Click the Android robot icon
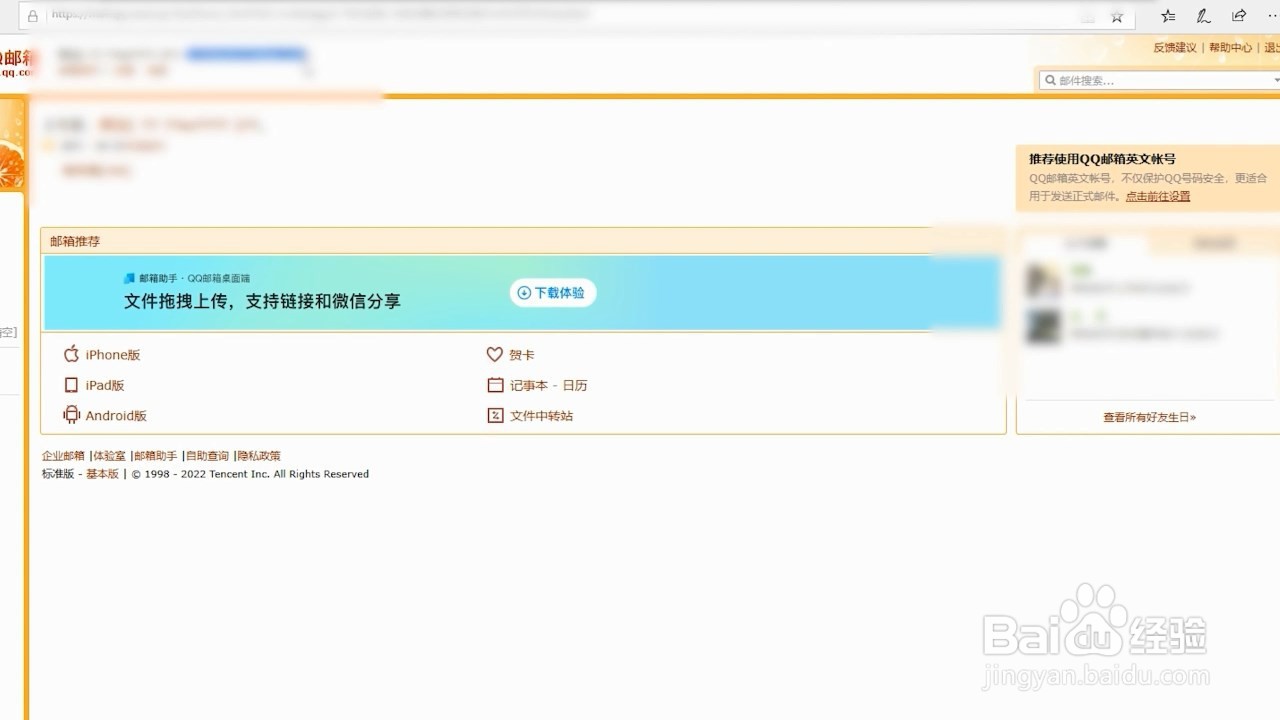The height and width of the screenshot is (720, 1280). 71,415
